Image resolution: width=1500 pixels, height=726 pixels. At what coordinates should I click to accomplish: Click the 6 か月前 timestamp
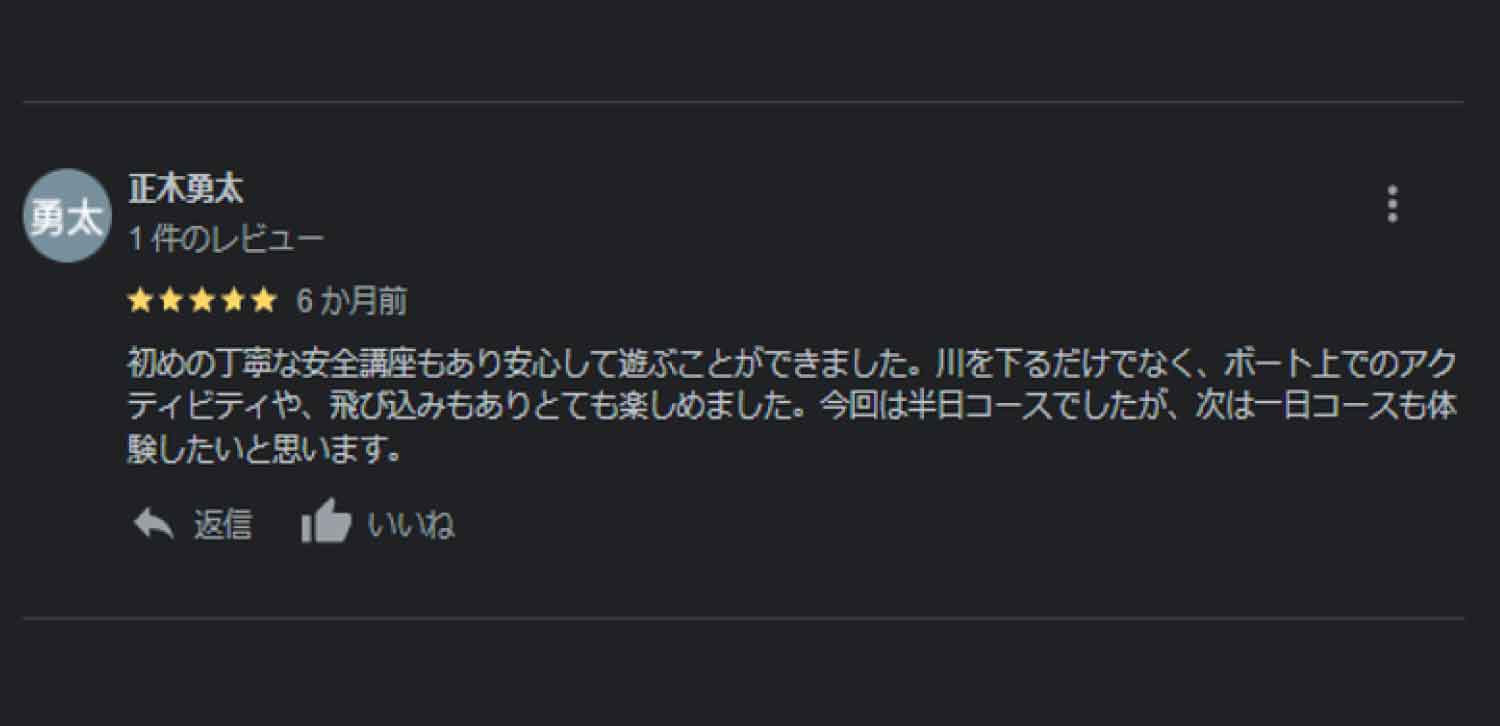click(351, 301)
